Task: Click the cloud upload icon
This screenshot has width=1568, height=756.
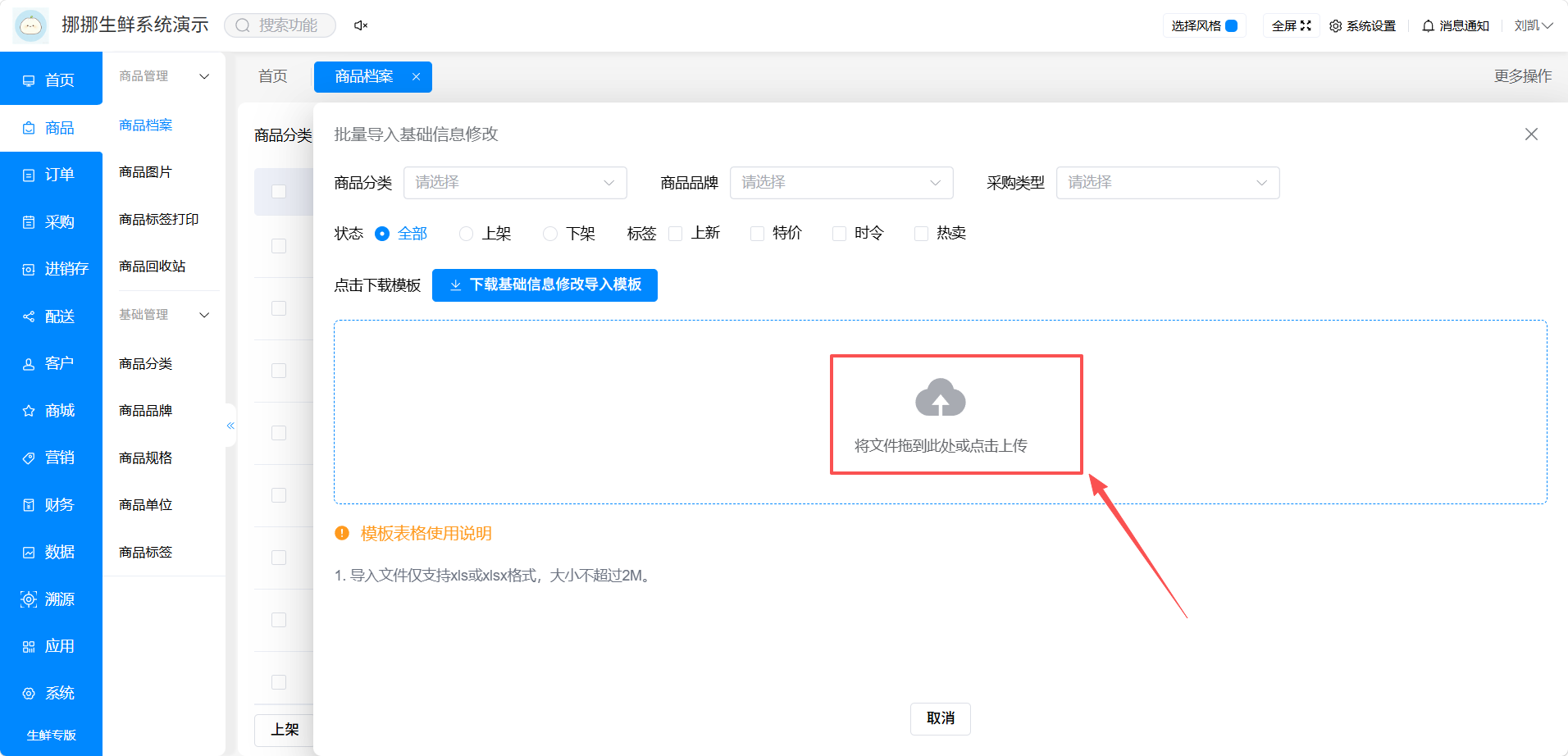Action: pyautogui.click(x=941, y=398)
